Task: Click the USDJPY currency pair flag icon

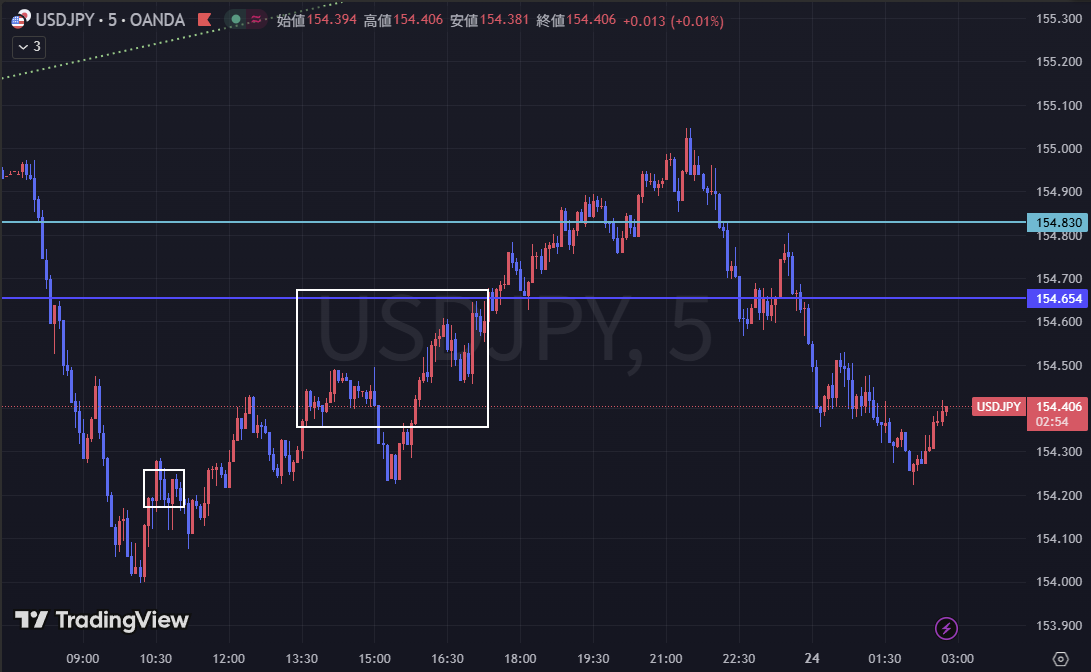Action: coord(19,19)
